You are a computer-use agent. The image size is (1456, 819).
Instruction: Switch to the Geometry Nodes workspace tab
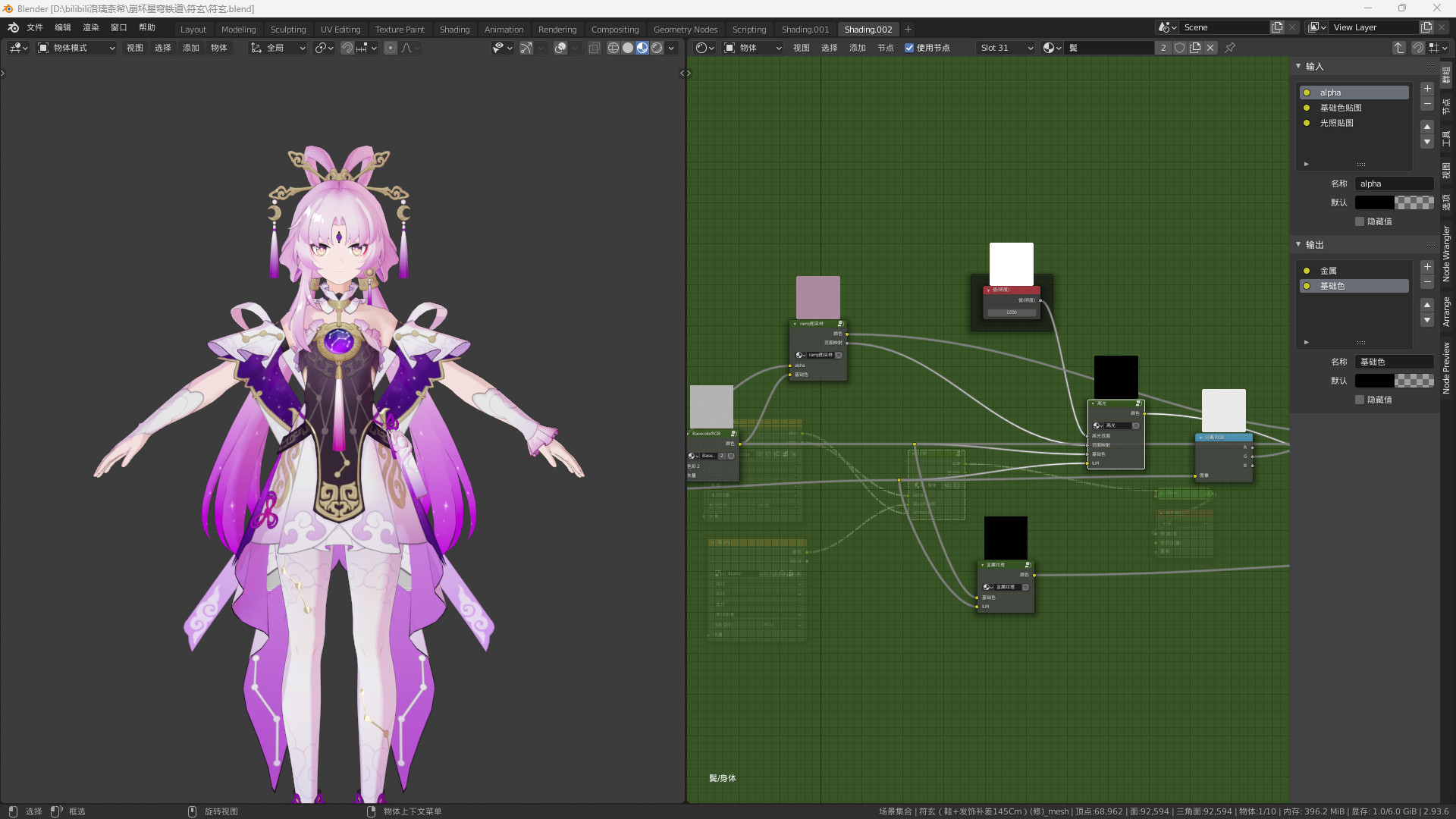point(685,30)
